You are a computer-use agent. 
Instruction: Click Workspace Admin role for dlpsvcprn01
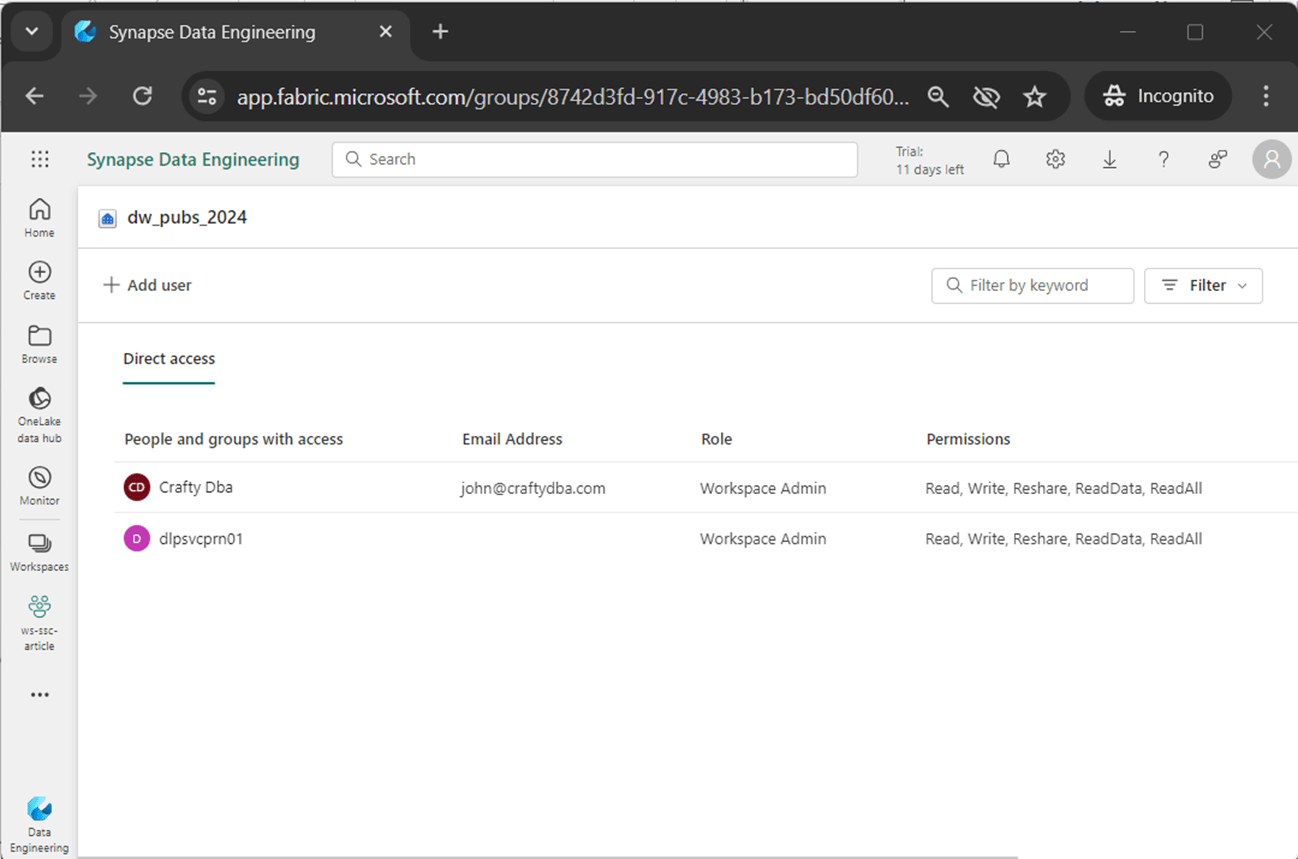763,539
